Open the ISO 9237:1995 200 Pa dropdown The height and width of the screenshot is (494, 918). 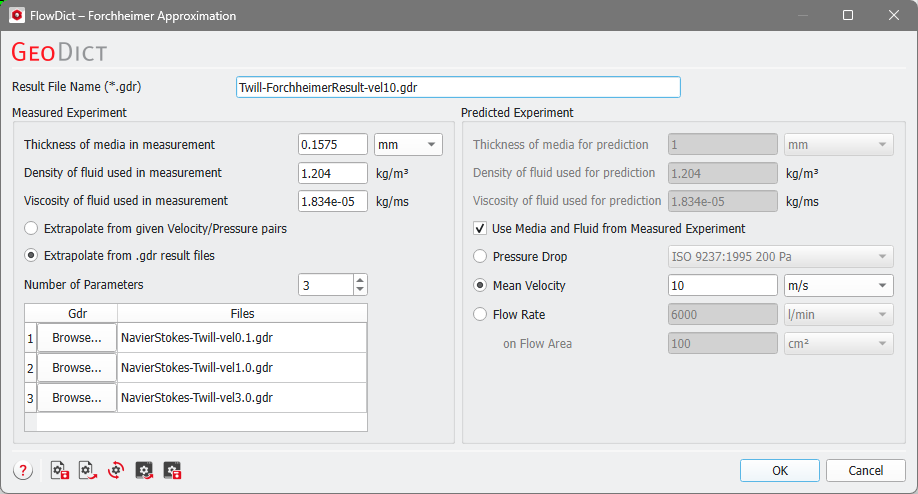[x=780, y=256]
